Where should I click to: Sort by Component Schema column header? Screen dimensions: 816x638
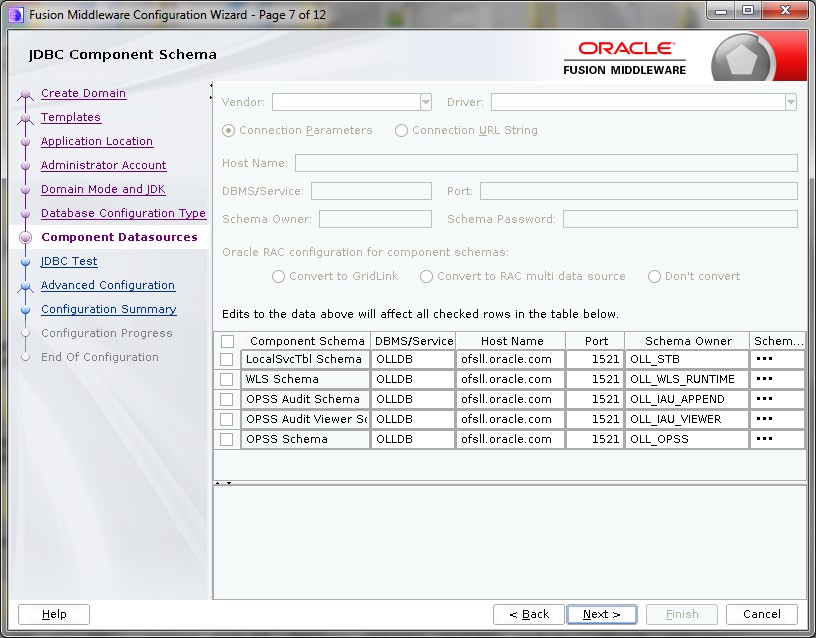(306, 341)
